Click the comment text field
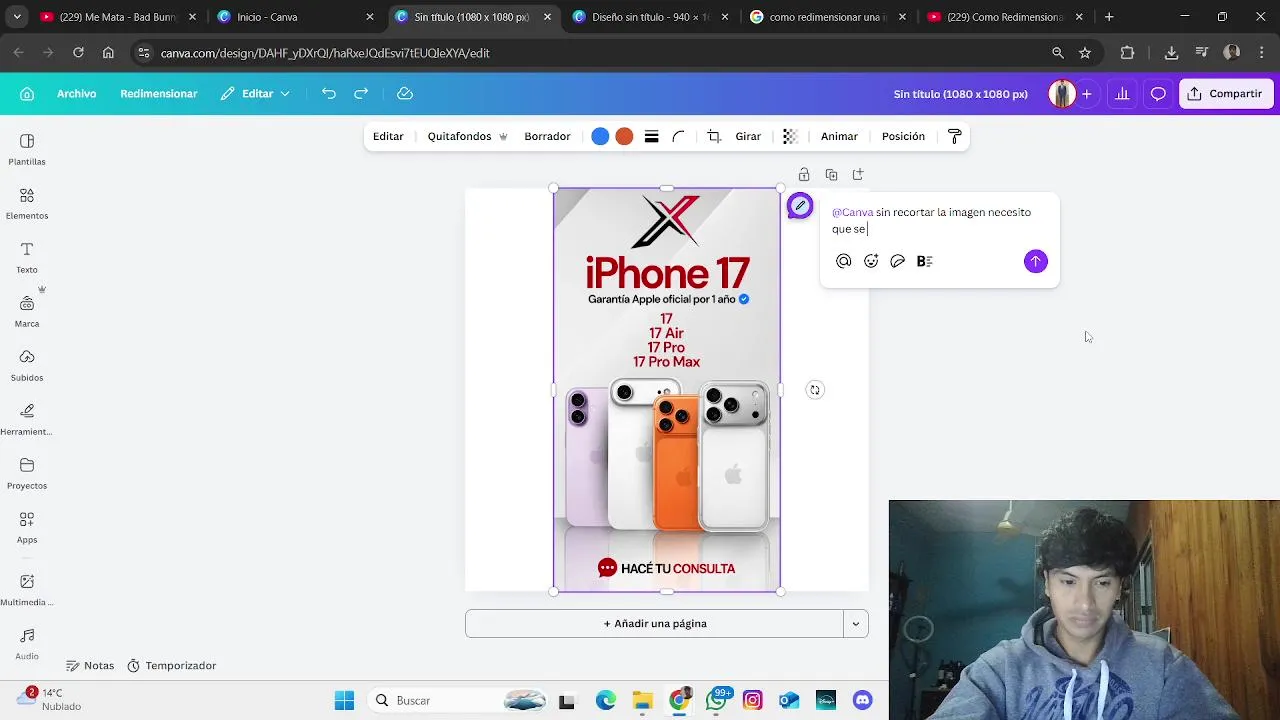The height and width of the screenshot is (720, 1280). 940,220
